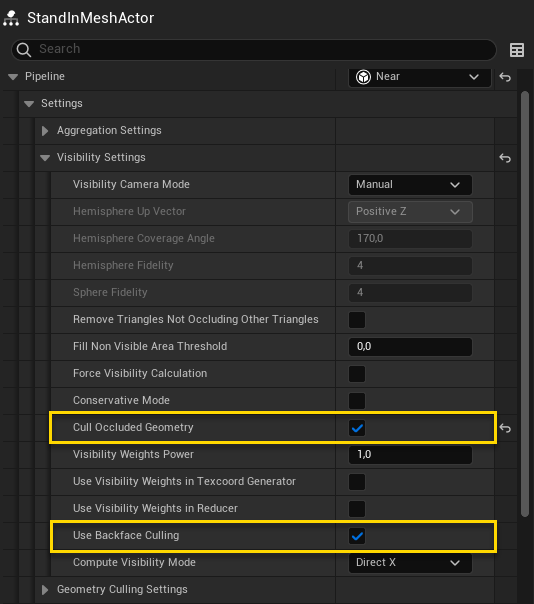This screenshot has height=604, width=534.
Task: Enable Use Visibility Weights in Texcoord Generator
Action: click(357, 482)
